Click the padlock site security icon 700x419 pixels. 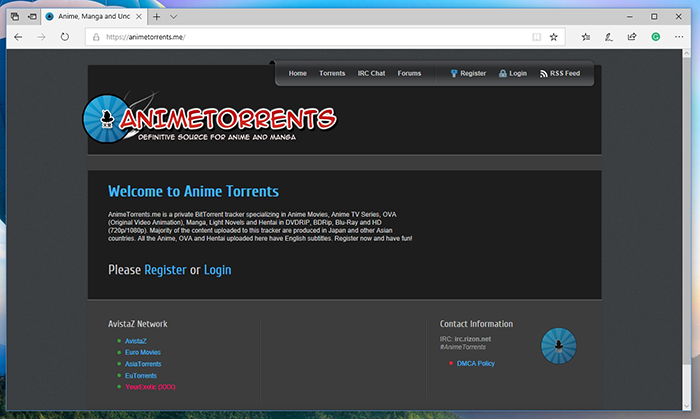(x=96, y=37)
